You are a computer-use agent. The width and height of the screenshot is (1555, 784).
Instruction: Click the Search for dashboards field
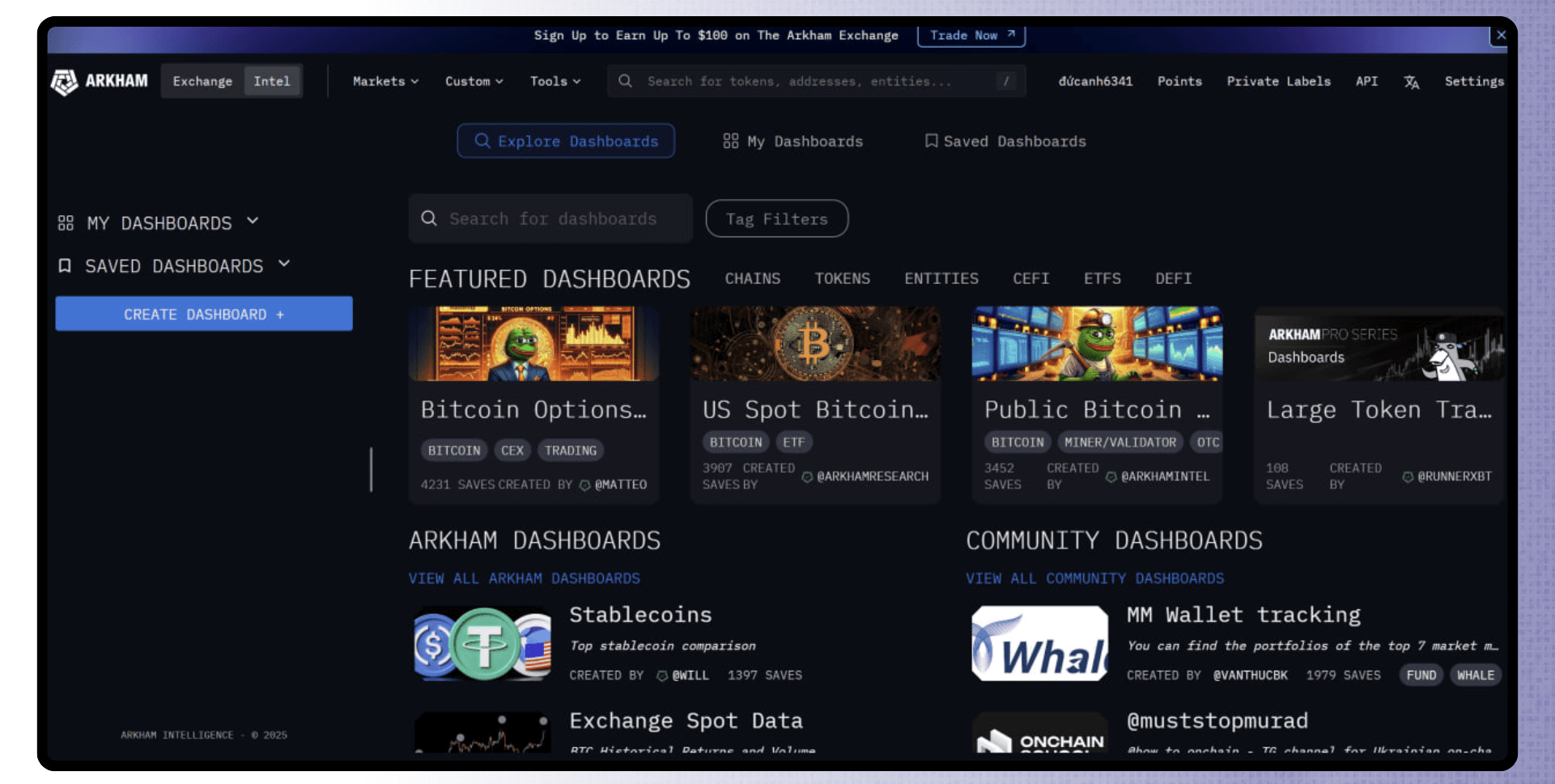coord(550,218)
